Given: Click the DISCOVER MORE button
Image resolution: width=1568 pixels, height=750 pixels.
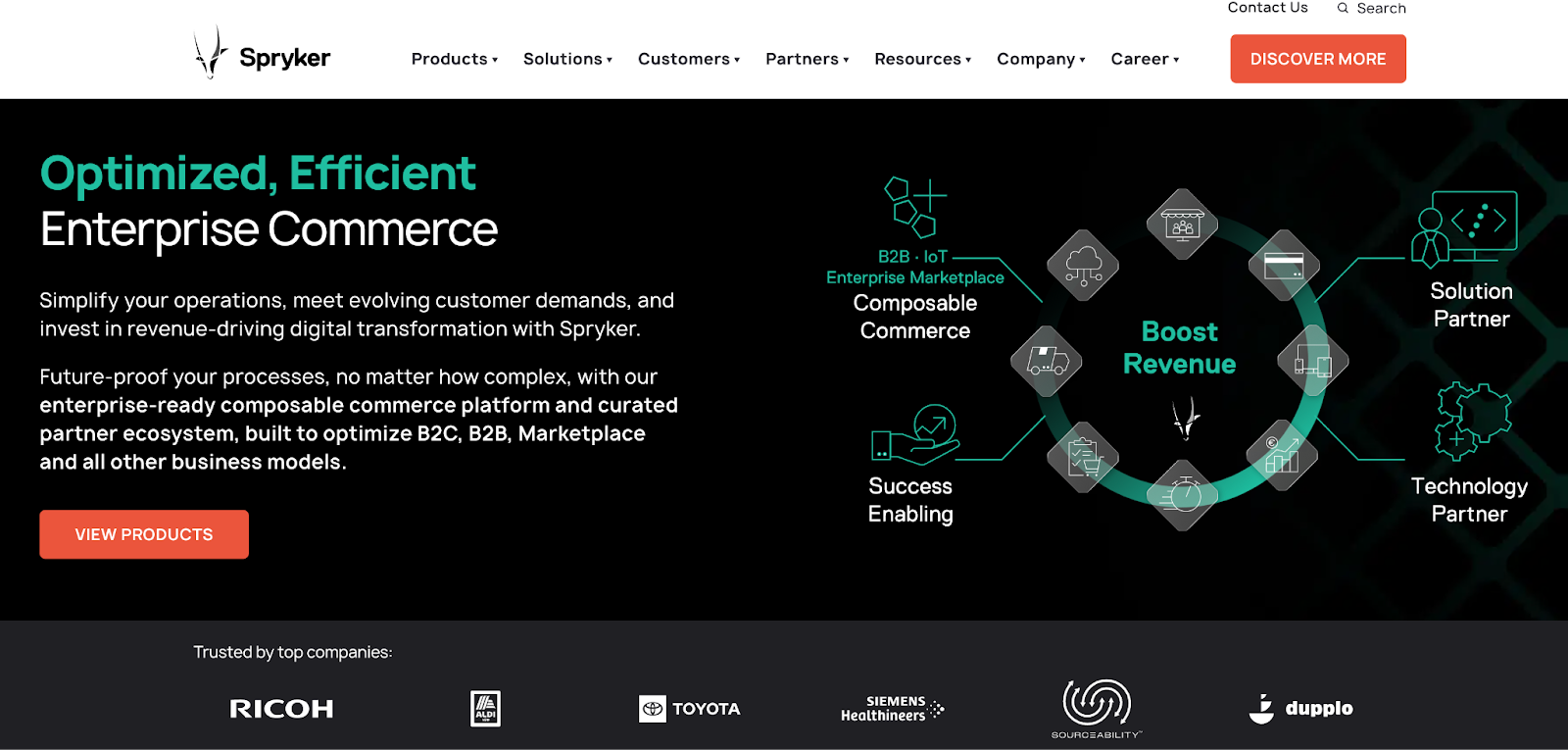Looking at the screenshot, I should (x=1318, y=59).
